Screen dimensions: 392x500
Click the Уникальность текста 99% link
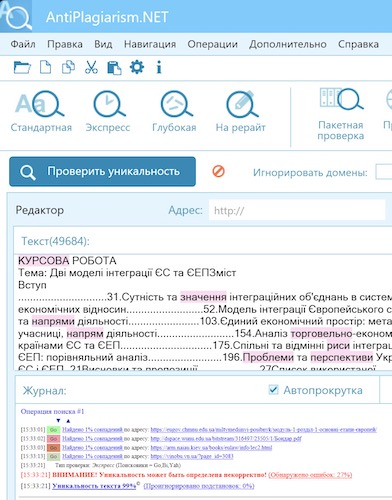(x=94, y=486)
